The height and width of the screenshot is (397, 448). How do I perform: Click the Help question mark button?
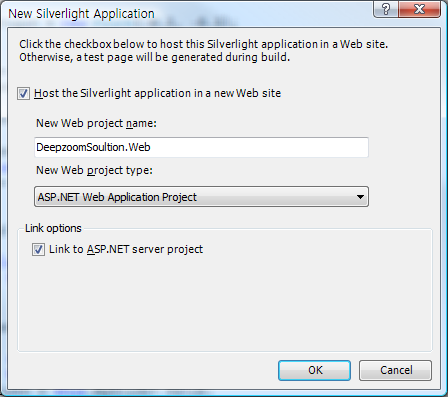pyautogui.click(x=386, y=9)
